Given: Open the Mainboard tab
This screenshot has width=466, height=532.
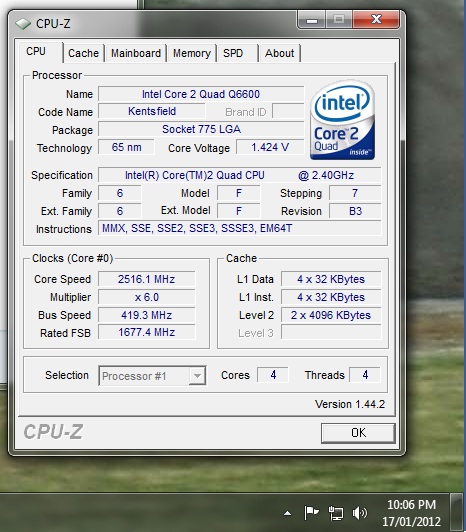Looking at the screenshot, I should (136, 53).
